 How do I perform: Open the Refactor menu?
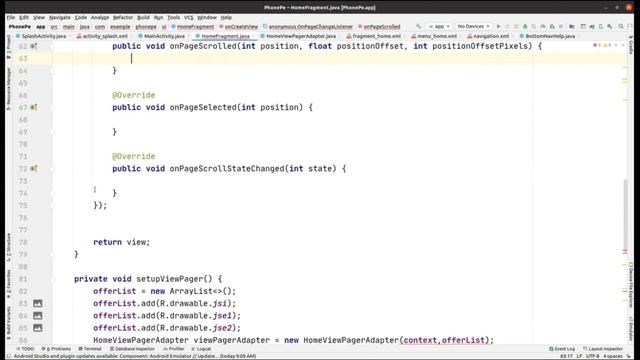point(123,18)
